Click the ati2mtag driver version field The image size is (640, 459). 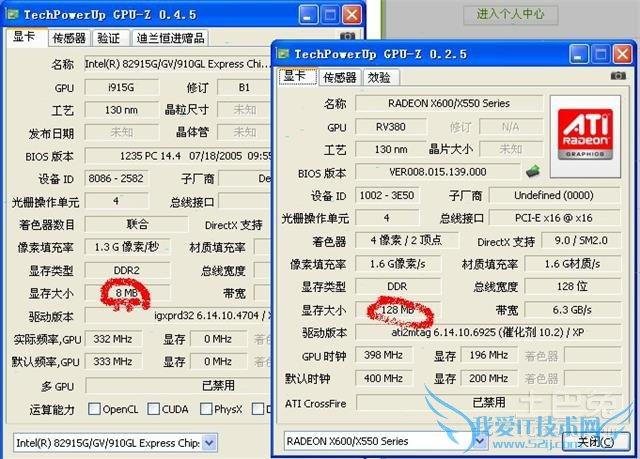[488, 332]
